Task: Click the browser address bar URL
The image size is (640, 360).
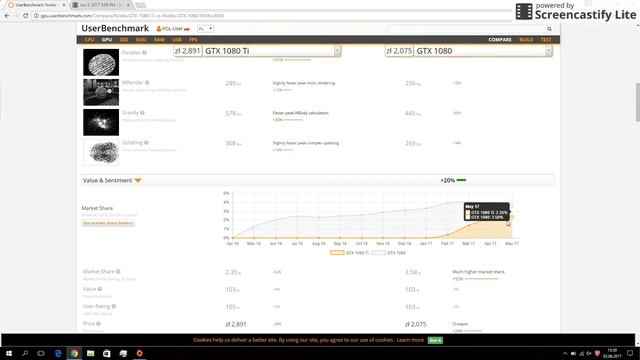Action: click(x=132, y=16)
